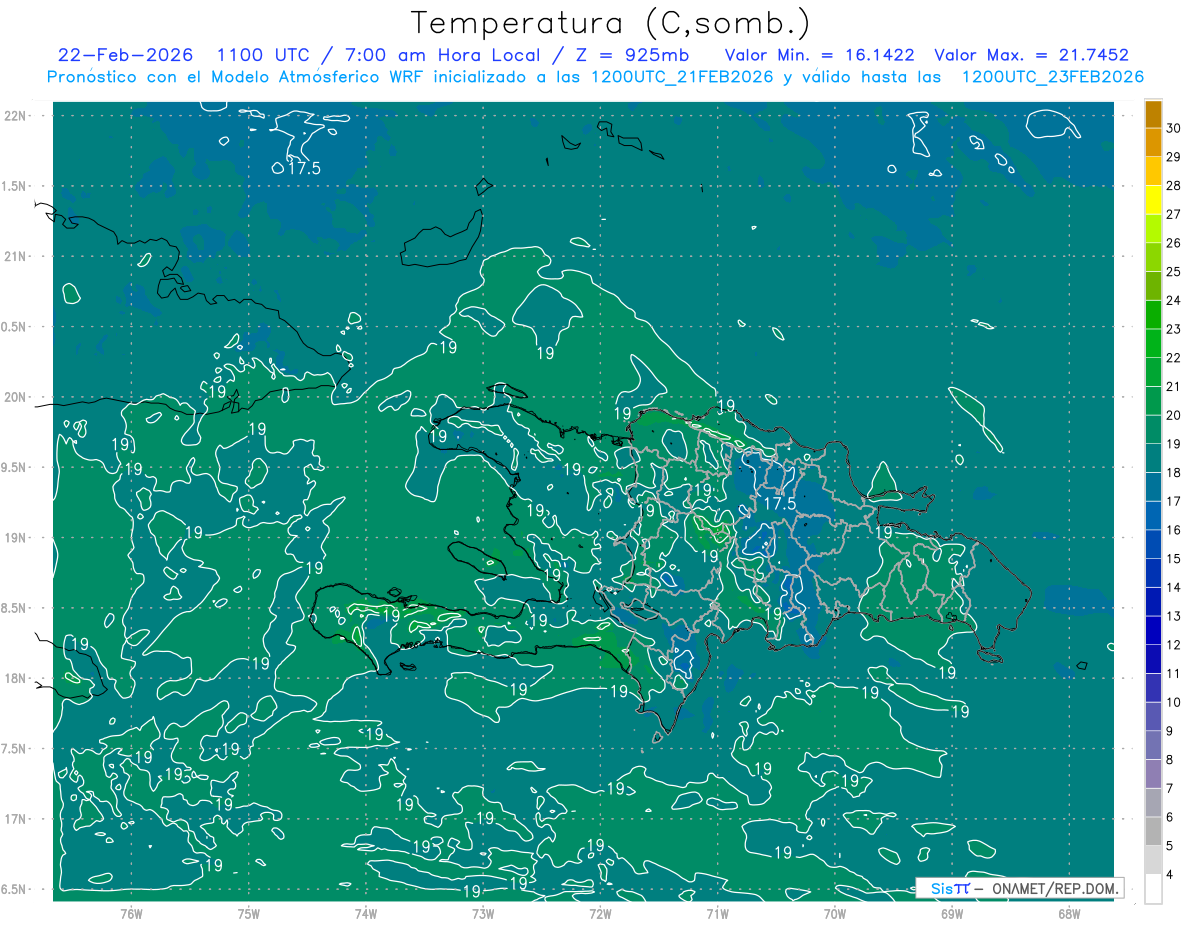This screenshot has height=927, width=1200.
Task: Click the color scale label "19" in legend
Action: tap(1174, 444)
